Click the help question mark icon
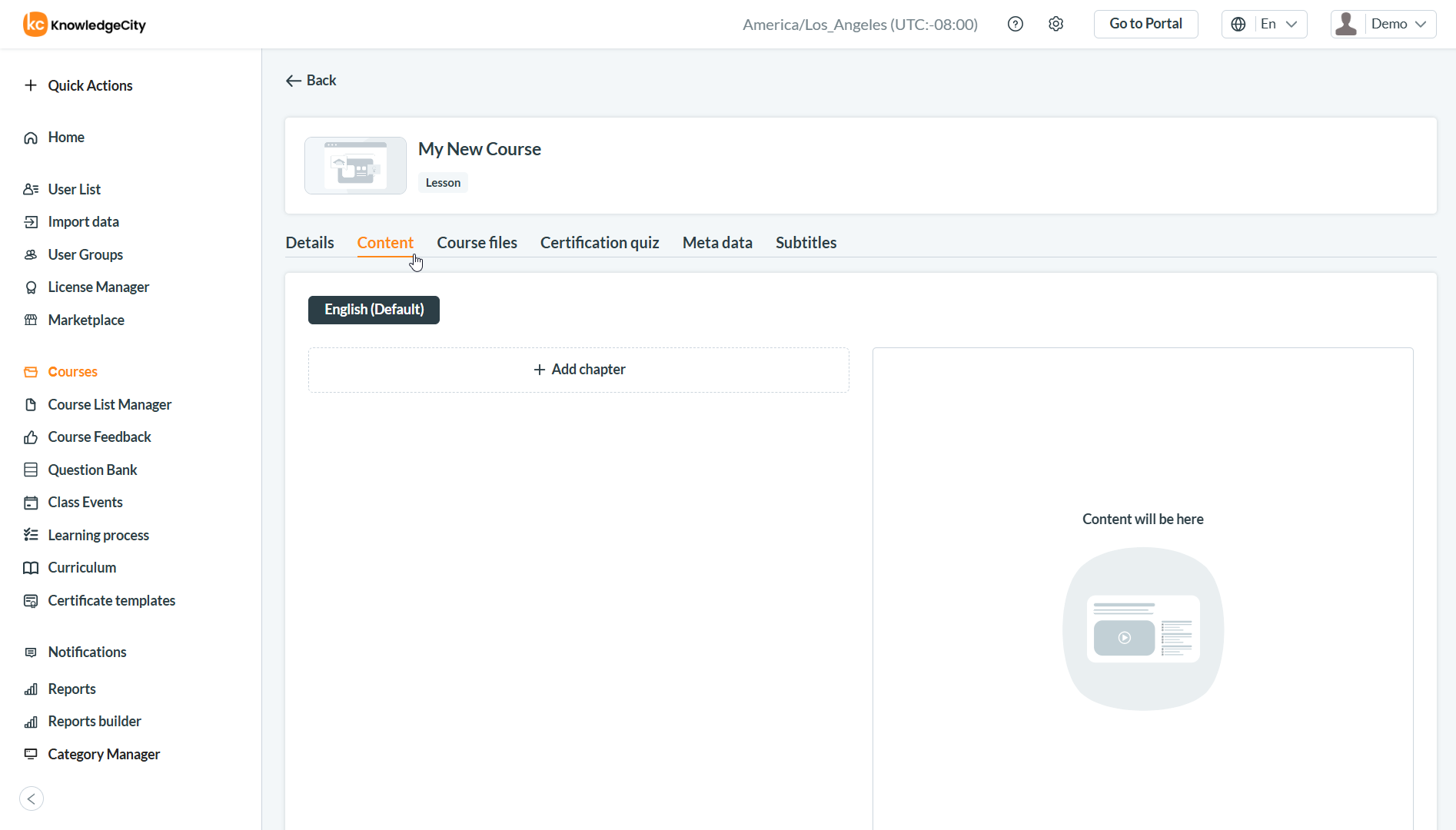 click(1015, 24)
